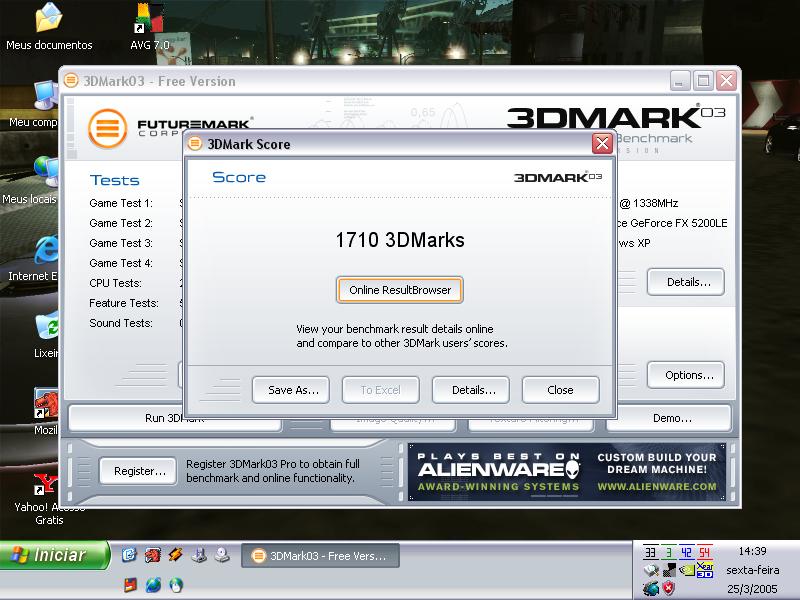This screenshot has height=600, width=800.
Task: Open the Lixeira recycle bin icon
Action: tap(46, 335)
